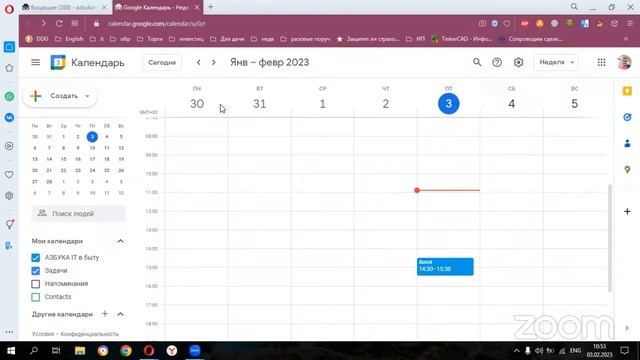Collapse the Мои календари section
This screenshot has height=360, width=640.
tap(120, 241)
